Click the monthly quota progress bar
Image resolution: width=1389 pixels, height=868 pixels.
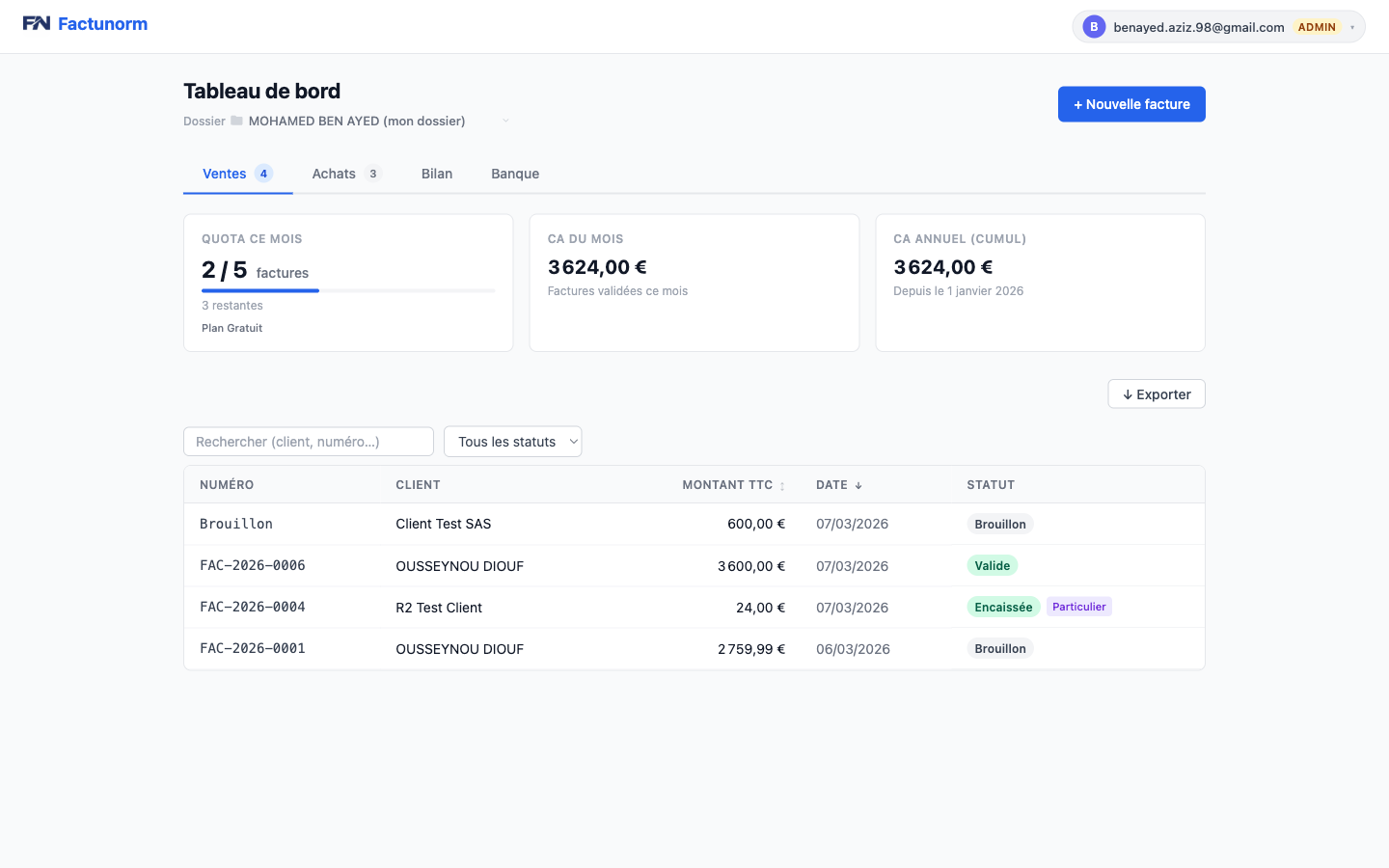tap(347, 290)
